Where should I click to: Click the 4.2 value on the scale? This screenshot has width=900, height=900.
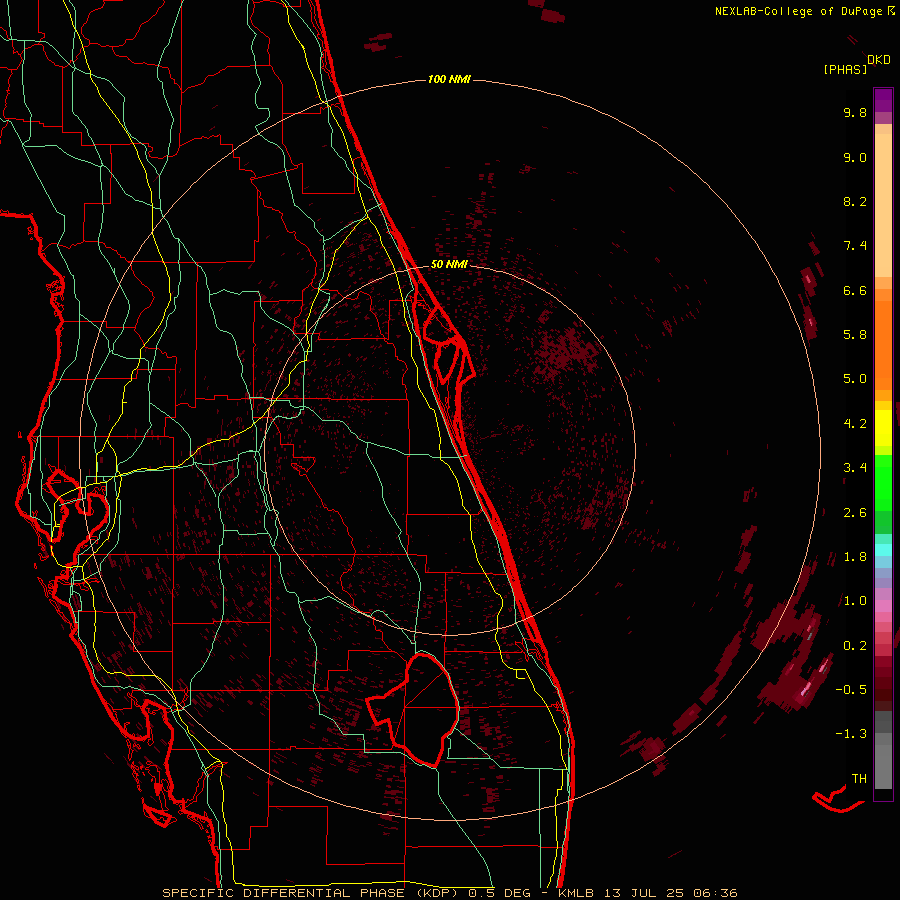click(855, 424)
